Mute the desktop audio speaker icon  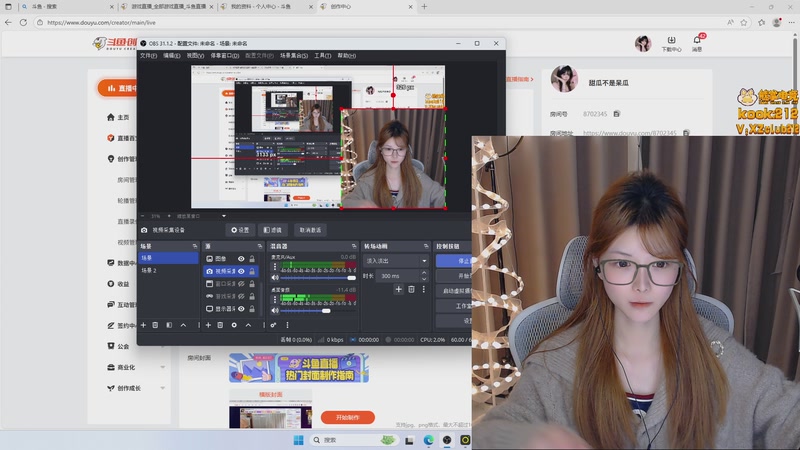tap(275, 310)
